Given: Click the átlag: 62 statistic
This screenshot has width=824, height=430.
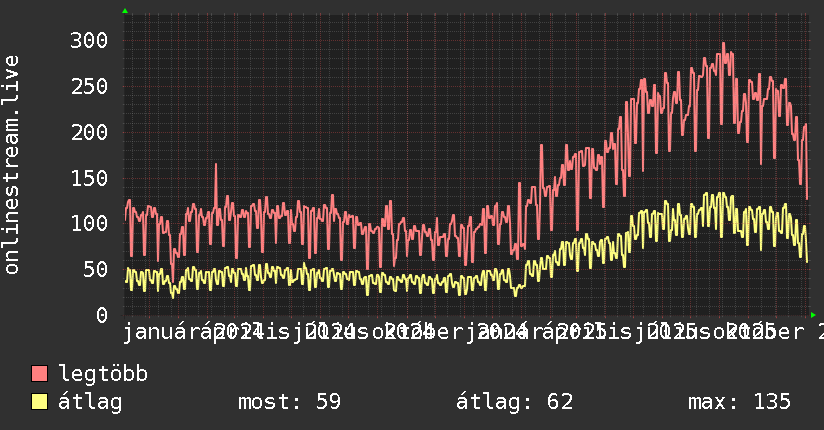Looking at the screenshot, I should (x=514, y=402).
